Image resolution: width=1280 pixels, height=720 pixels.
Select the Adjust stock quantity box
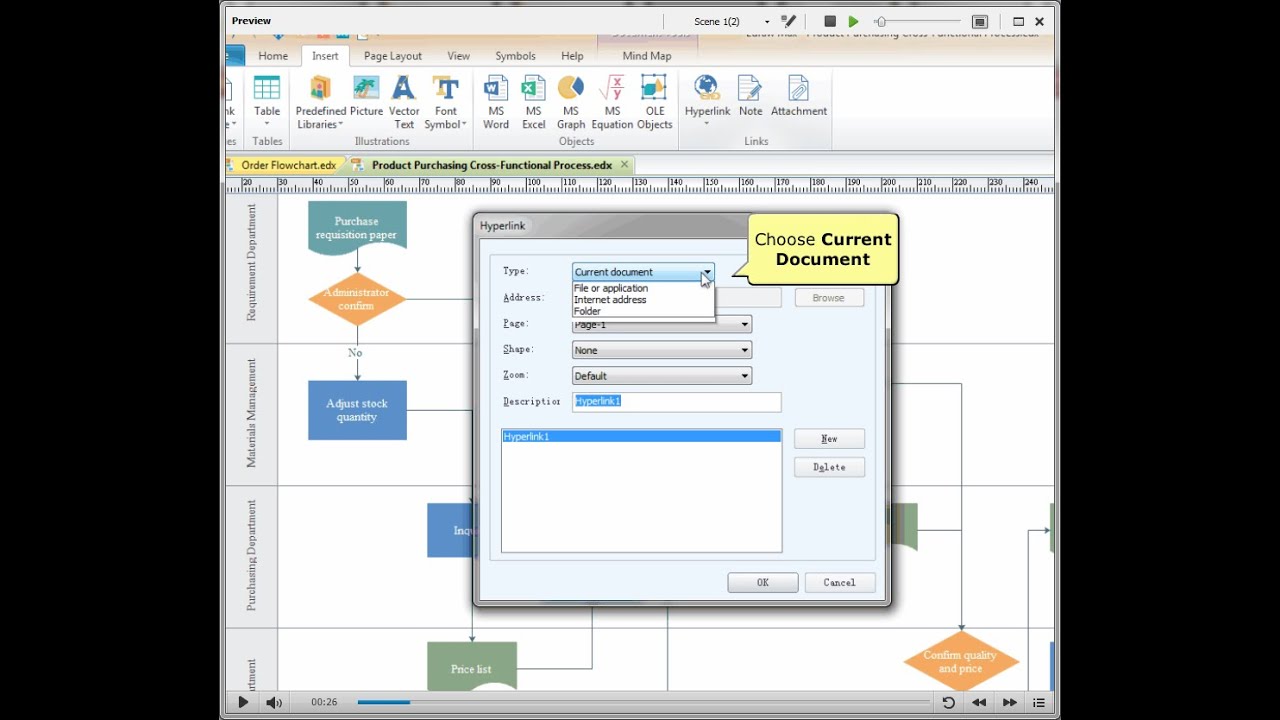tap(357, 410)
